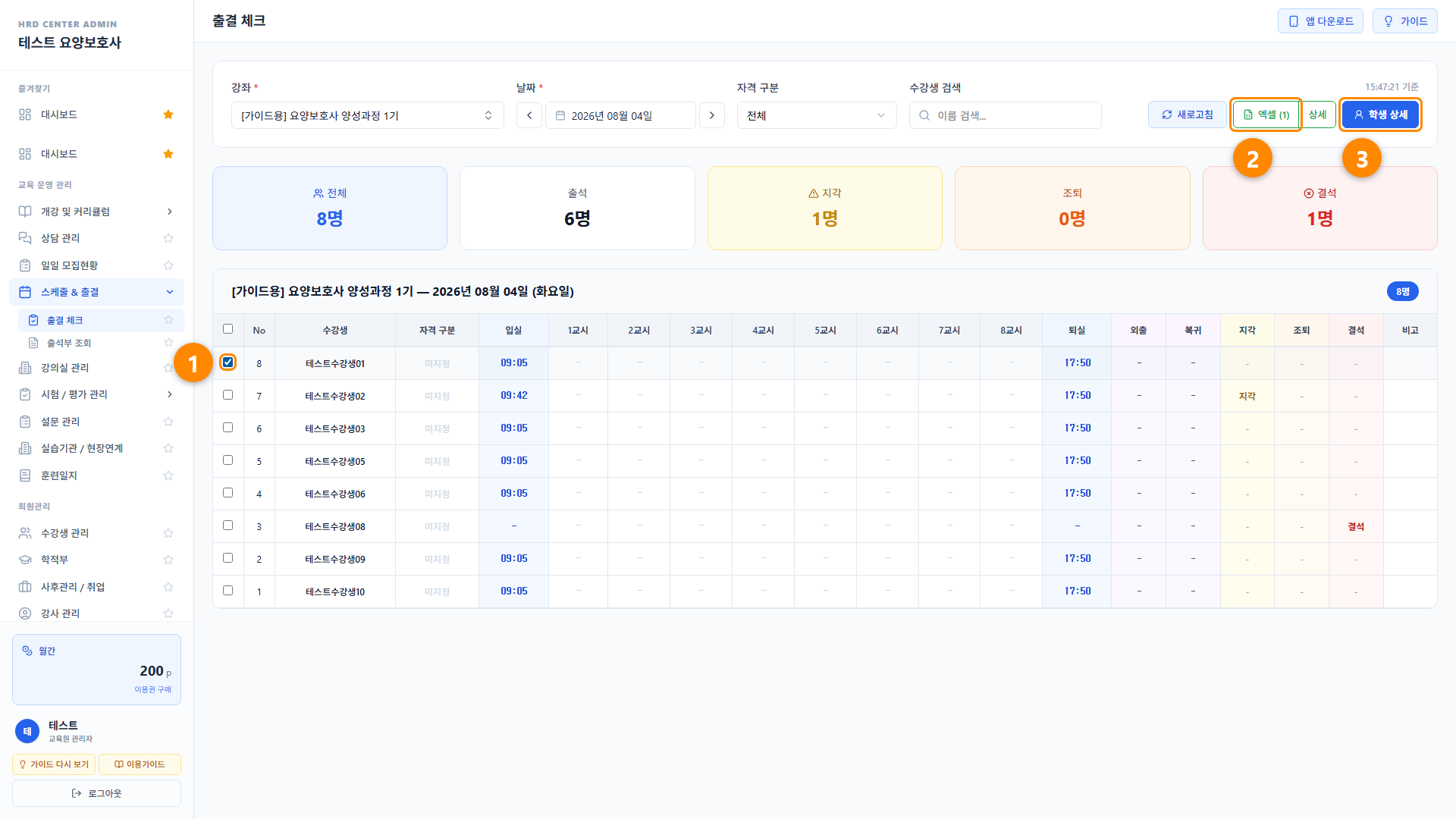Click the 새로고침 refresh button
The height and width of the screenshot is (819, 1456).
(1187, 115)
